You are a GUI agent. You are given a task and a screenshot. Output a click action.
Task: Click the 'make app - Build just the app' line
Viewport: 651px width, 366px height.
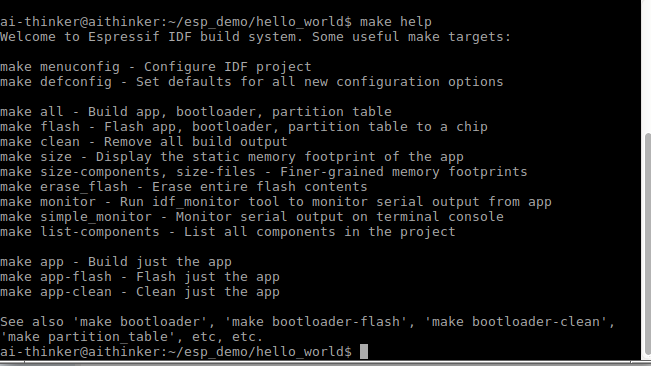(116, 262)
